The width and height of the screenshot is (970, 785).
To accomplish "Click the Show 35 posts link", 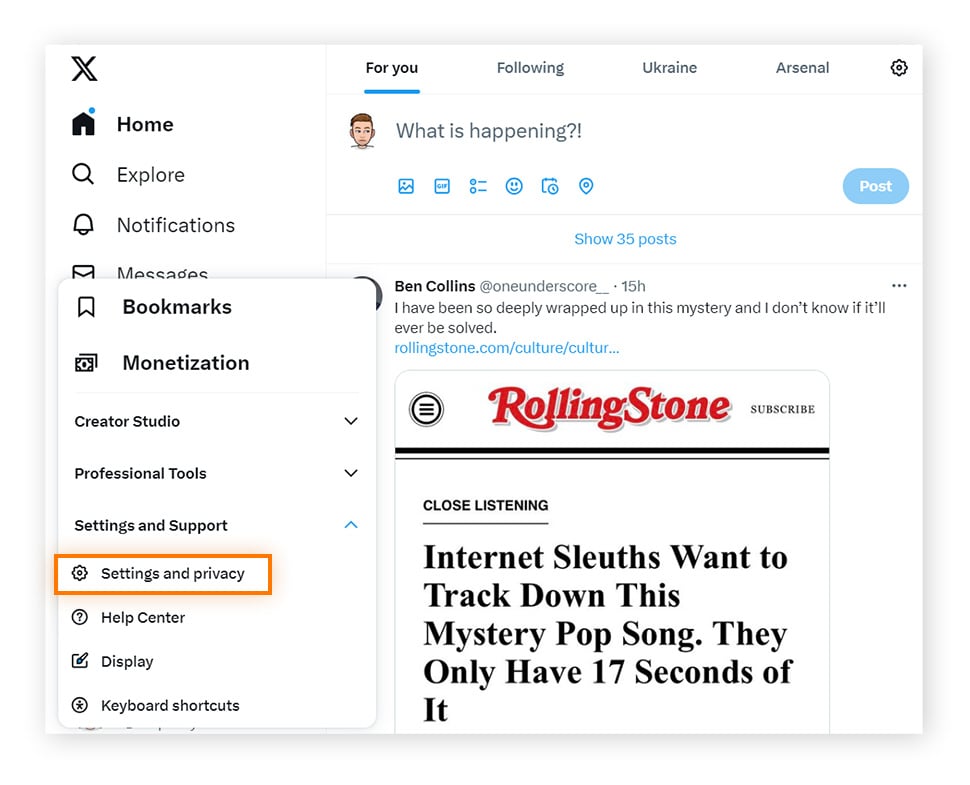I will 625,239.
